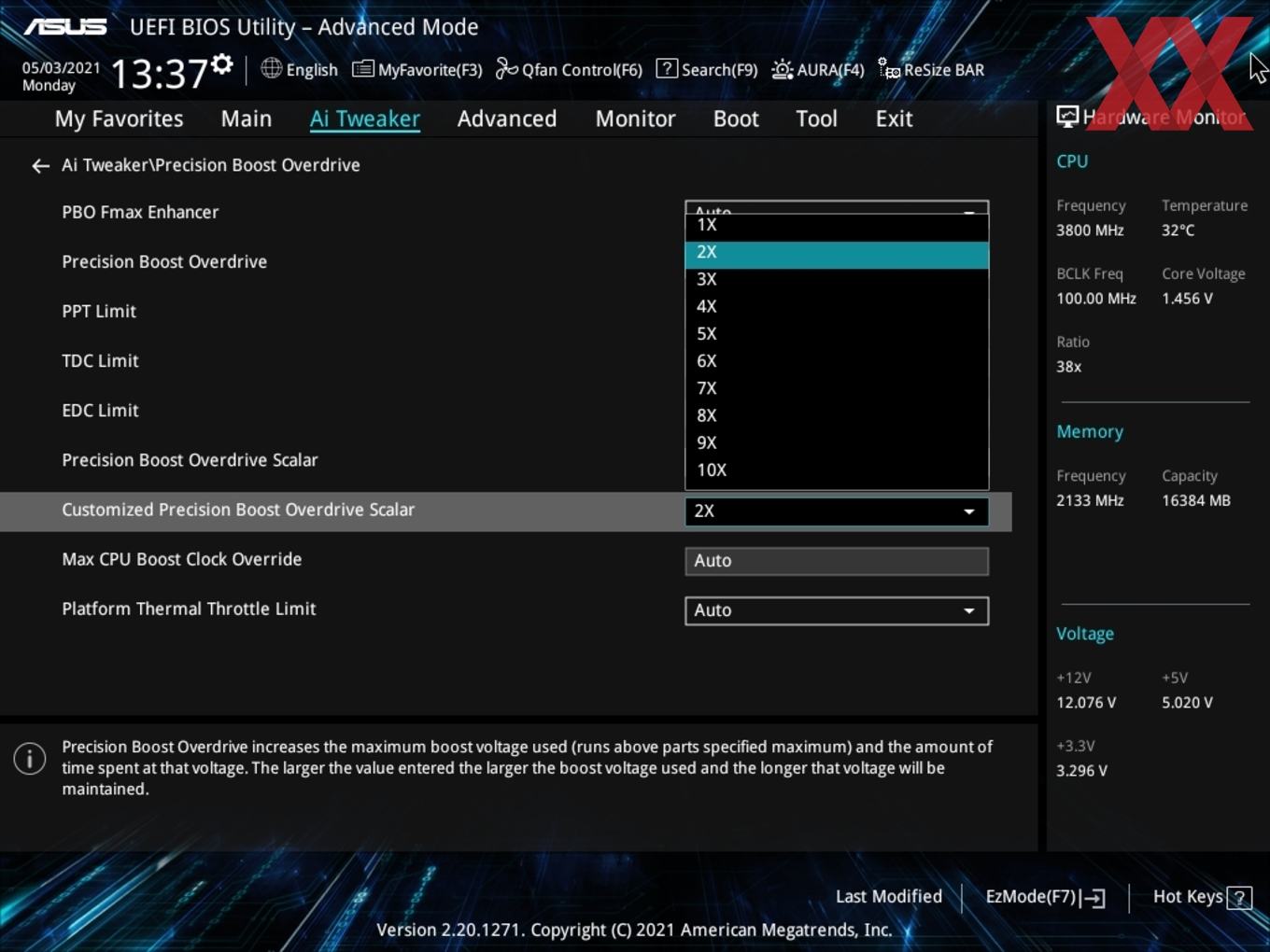This screenshot has height=952, width=1270.
Task: Click the CPU frequency value 3800 MHz
Action: [1090, 231]
